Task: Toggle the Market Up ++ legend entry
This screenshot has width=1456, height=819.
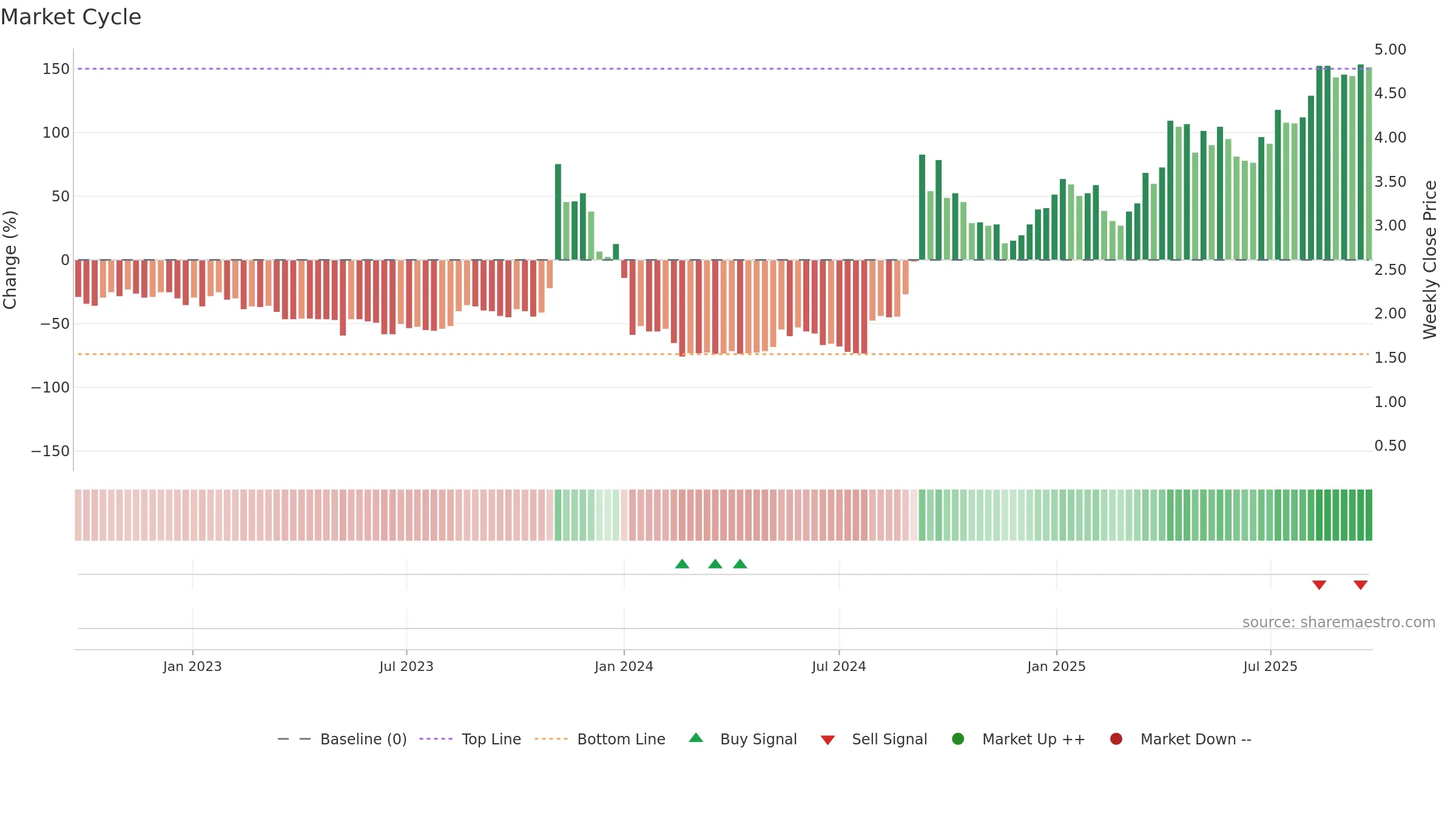Action: point(1019,739)
